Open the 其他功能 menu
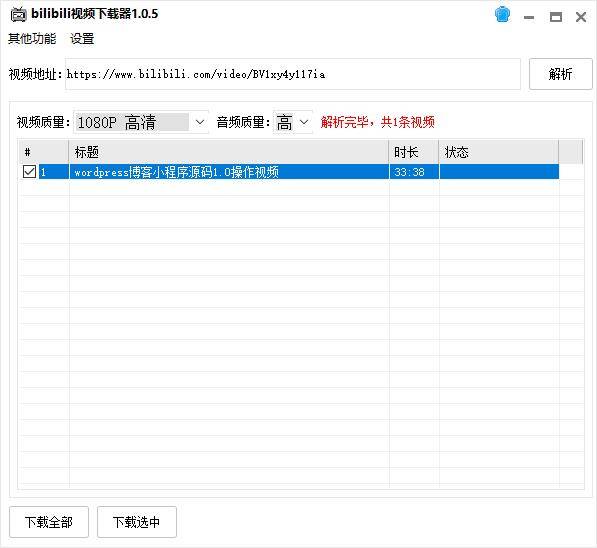Screen dimensions: 597x548 32,38
